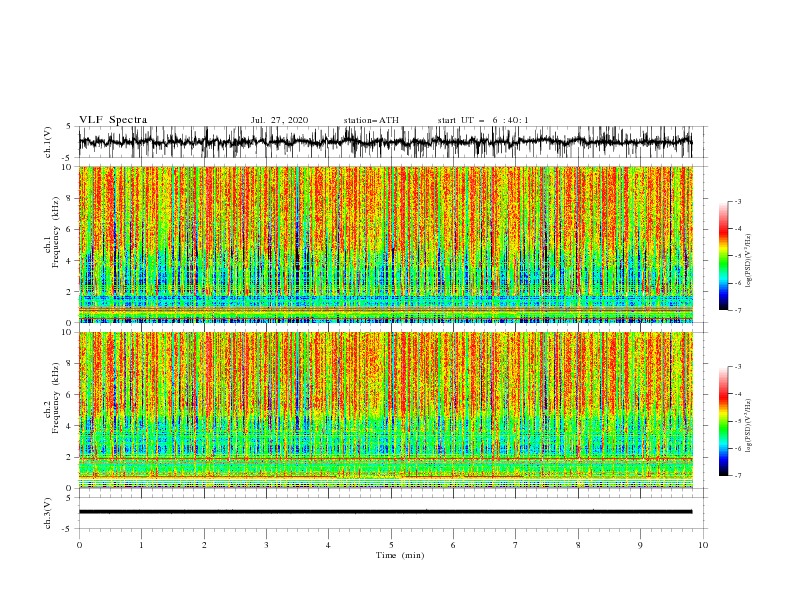The height and width of the screenshot is (612, 792).
Task: Click the '2' tick label on the time axis
Action: [x=204, y=545]
